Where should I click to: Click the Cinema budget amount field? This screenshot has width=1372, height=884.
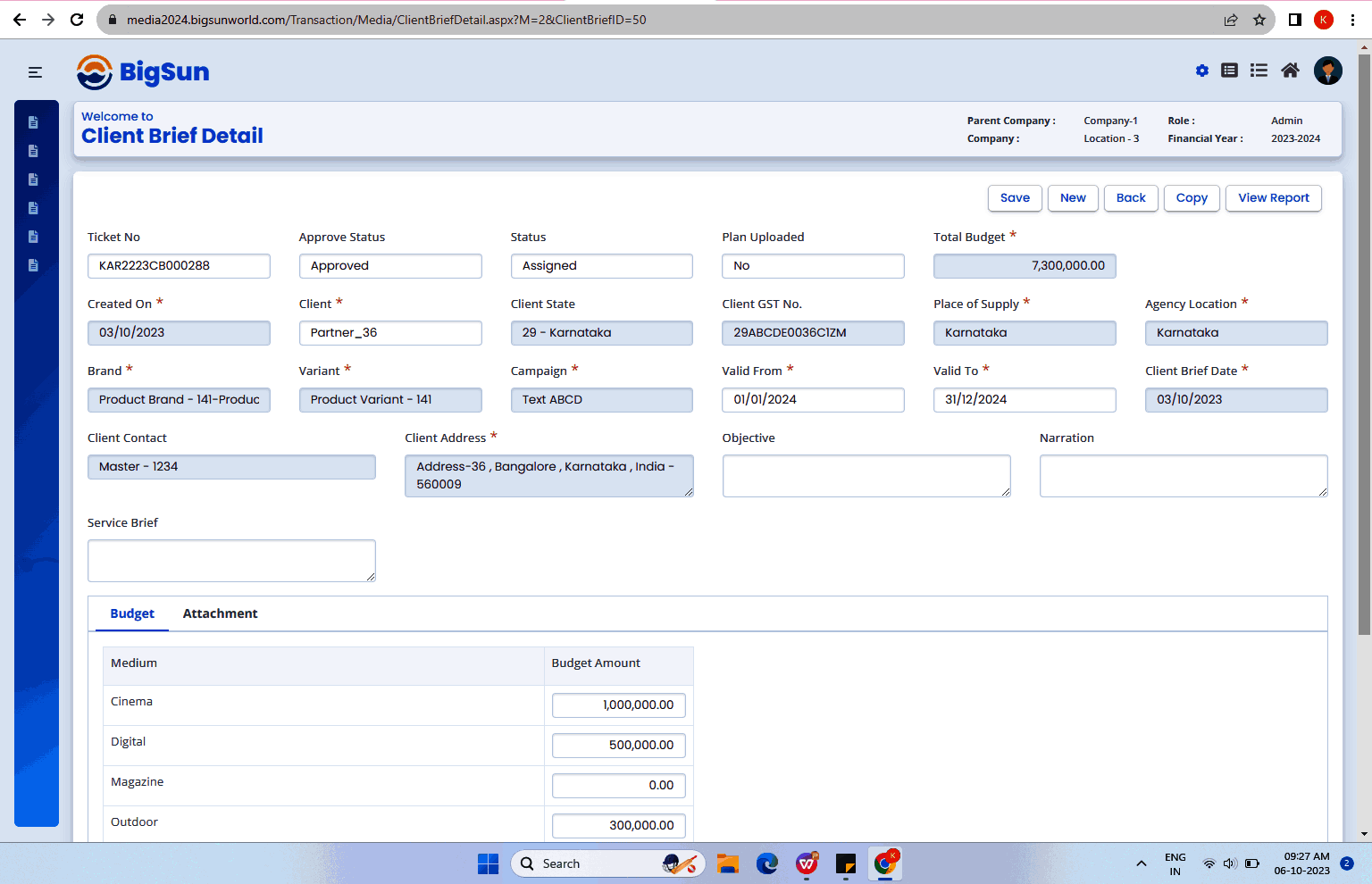(x=619, y=705)
